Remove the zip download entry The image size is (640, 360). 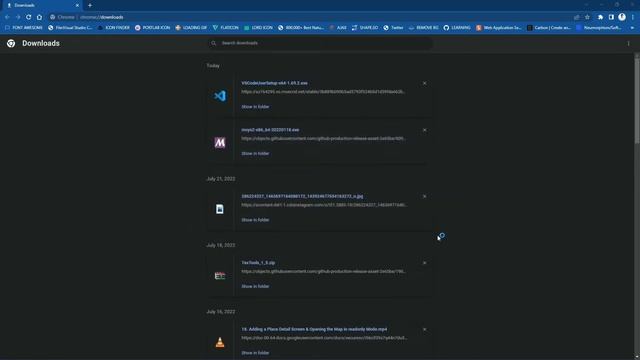424,263
